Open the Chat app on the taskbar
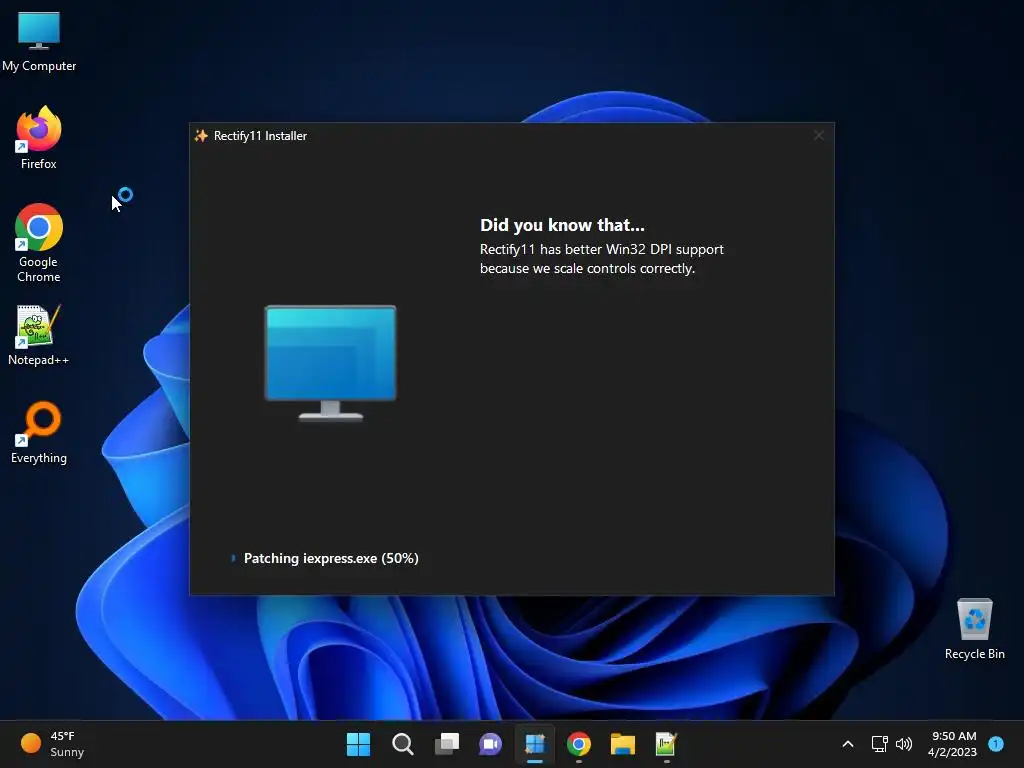Image resolution: width=1024 pixels, height=768 pixels. [490, 744]
